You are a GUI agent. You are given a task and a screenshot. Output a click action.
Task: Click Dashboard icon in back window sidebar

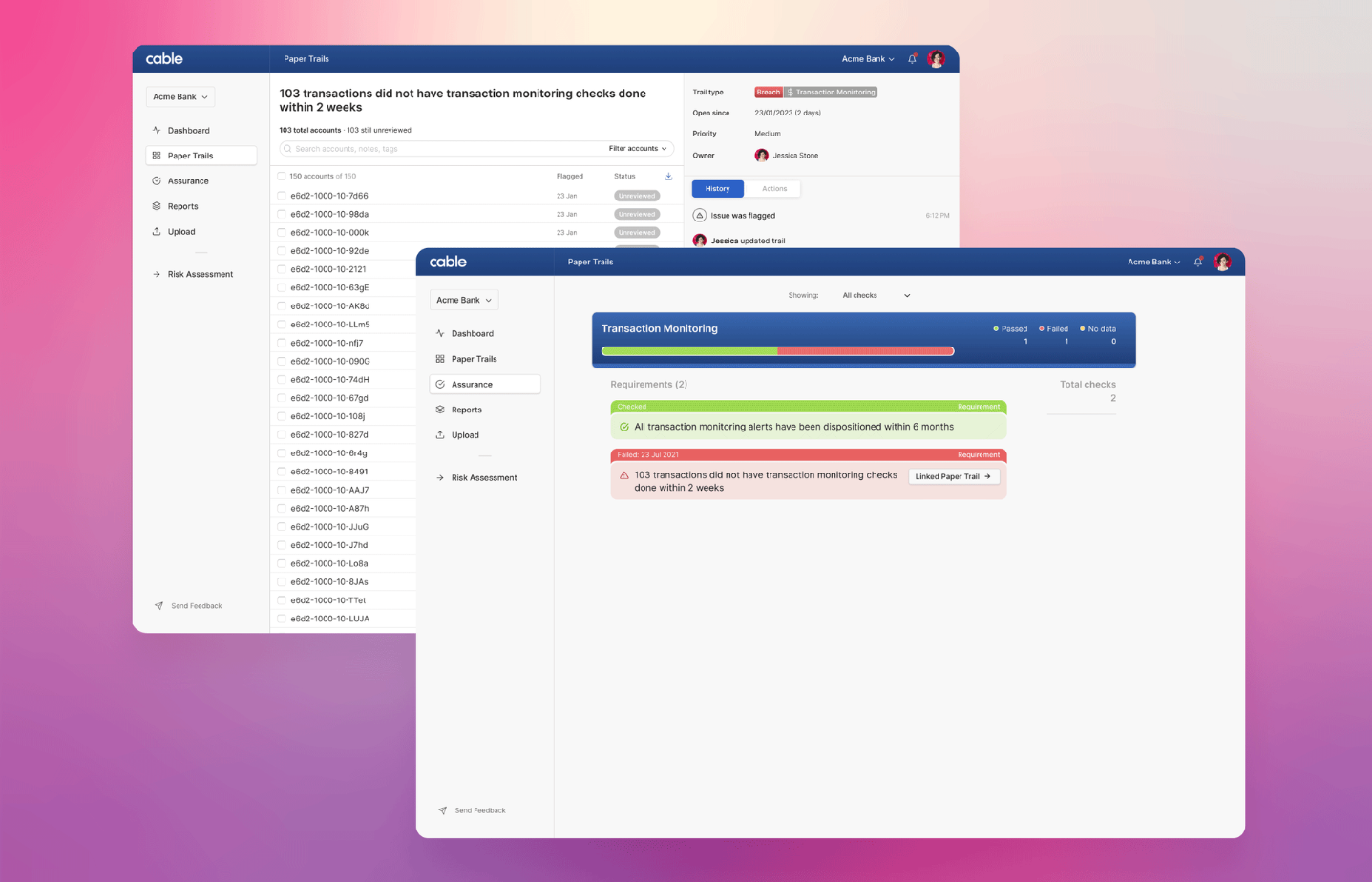pyautogui.click(x=157, y=131)
